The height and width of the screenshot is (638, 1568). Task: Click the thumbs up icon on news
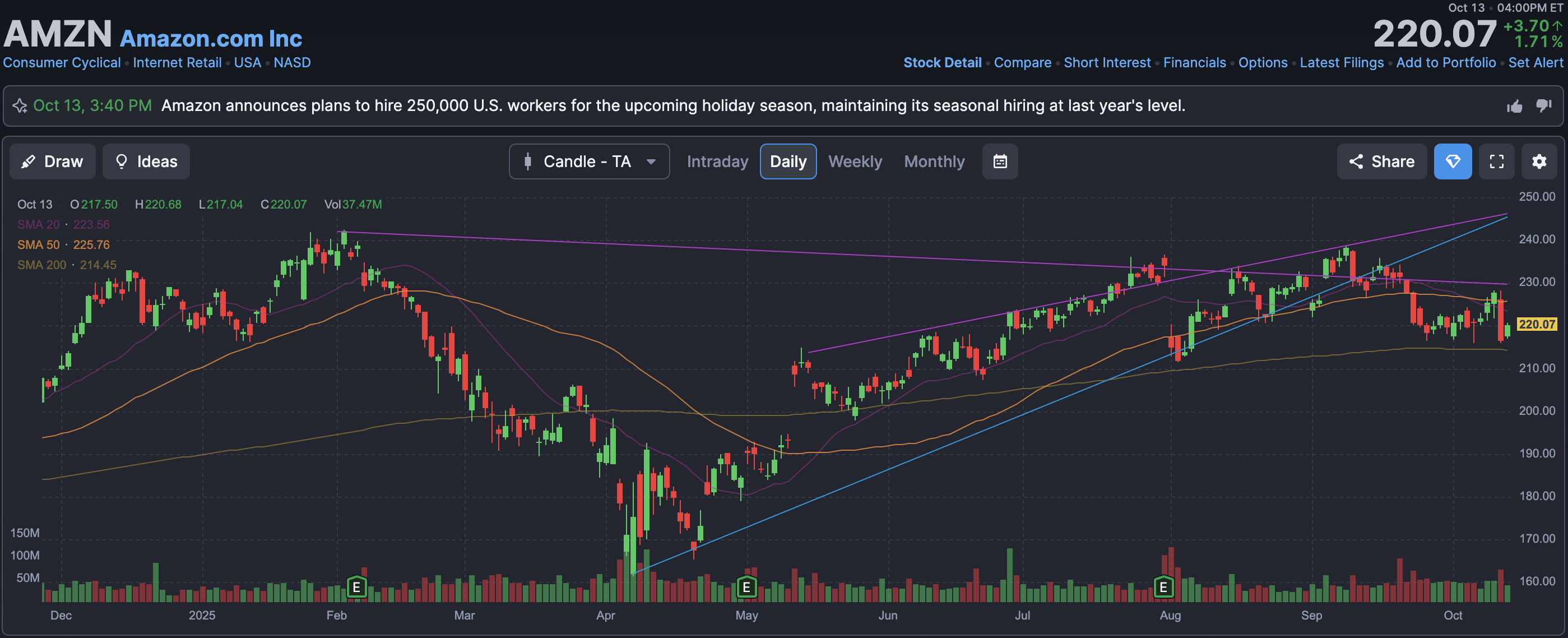pos(1514,107)
